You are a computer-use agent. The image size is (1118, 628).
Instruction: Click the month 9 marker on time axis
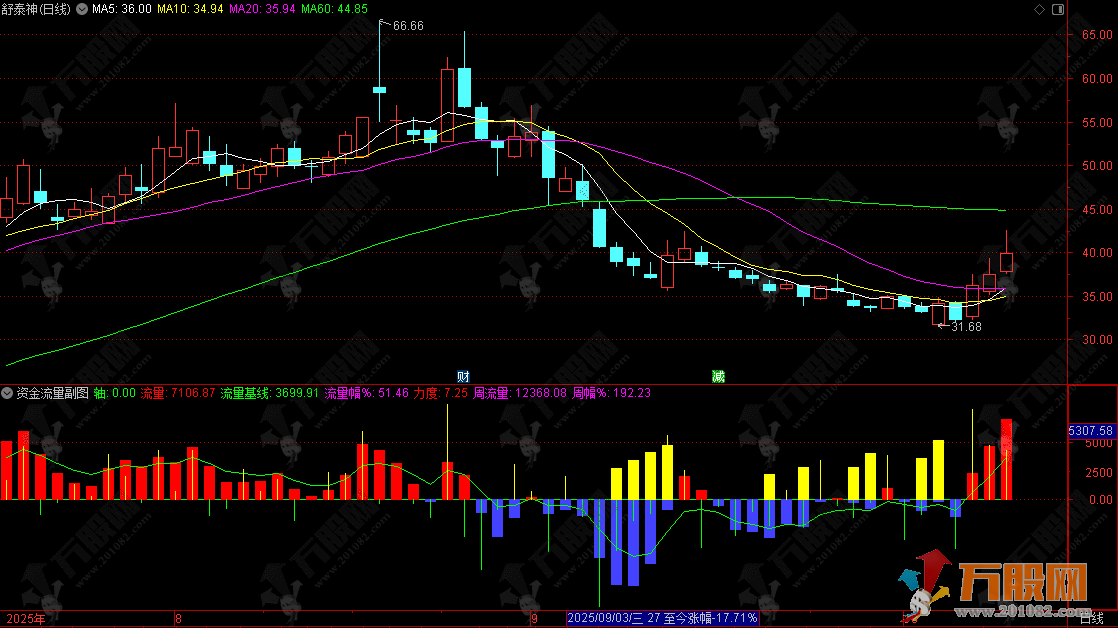tap(534, 619)
